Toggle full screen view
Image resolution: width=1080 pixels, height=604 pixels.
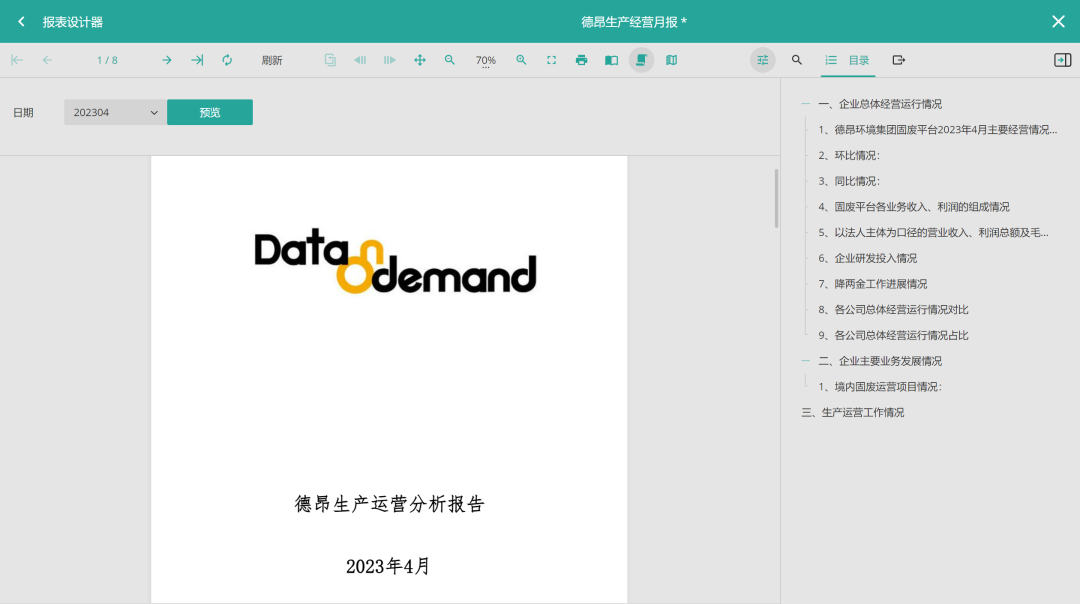552,61
